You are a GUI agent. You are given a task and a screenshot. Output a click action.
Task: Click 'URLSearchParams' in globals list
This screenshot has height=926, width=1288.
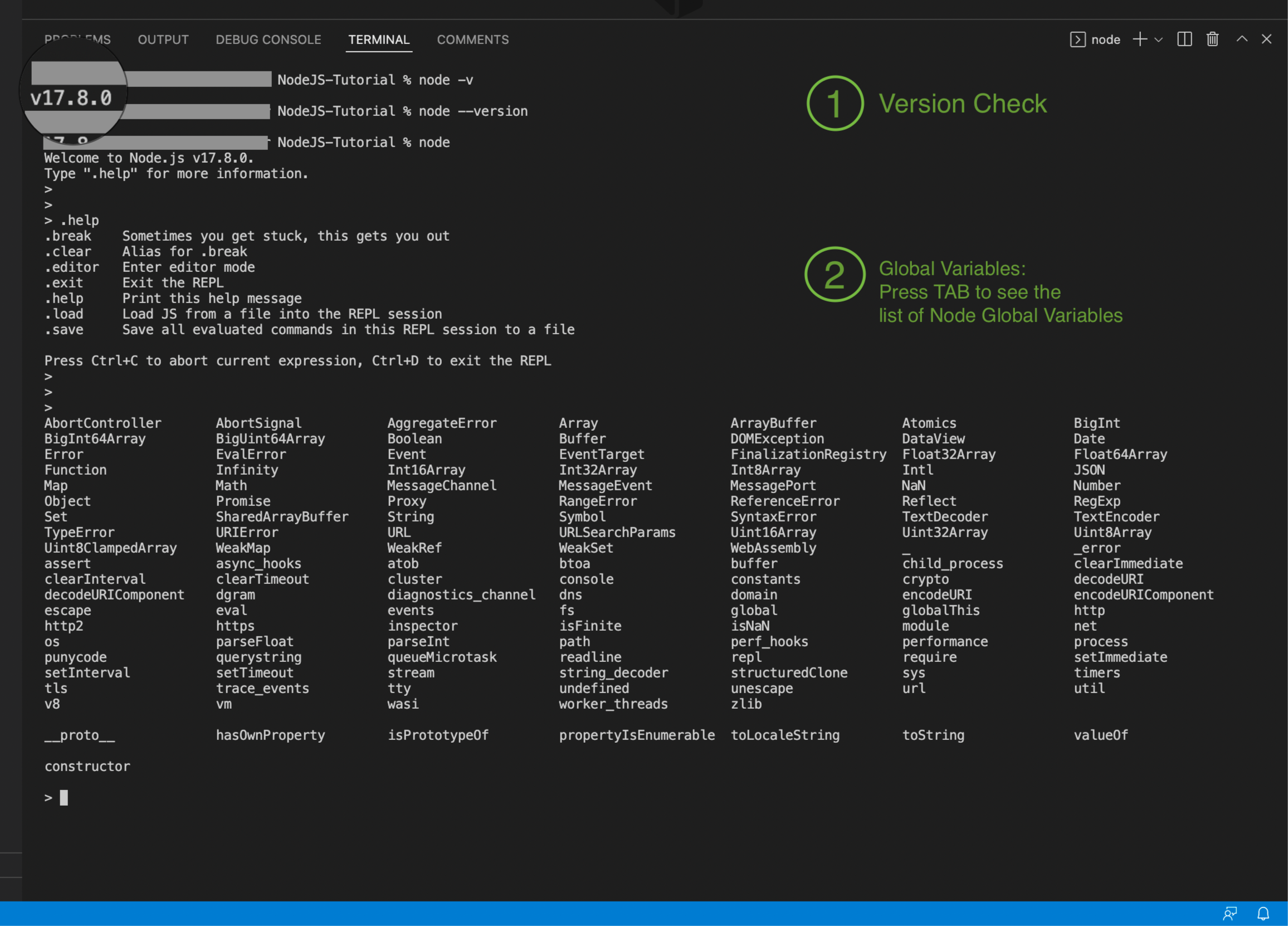[x=617, y=532]
